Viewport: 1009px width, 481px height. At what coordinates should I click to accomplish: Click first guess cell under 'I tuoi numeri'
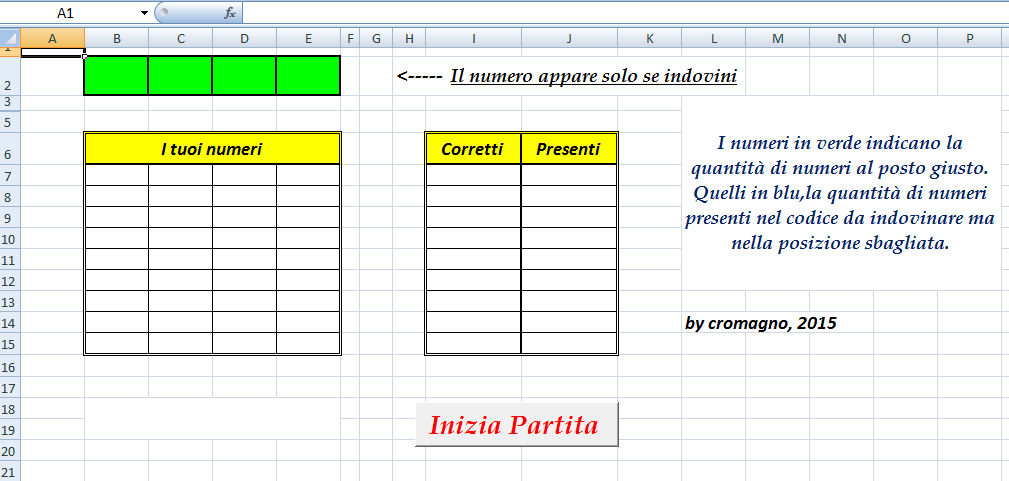116,175
